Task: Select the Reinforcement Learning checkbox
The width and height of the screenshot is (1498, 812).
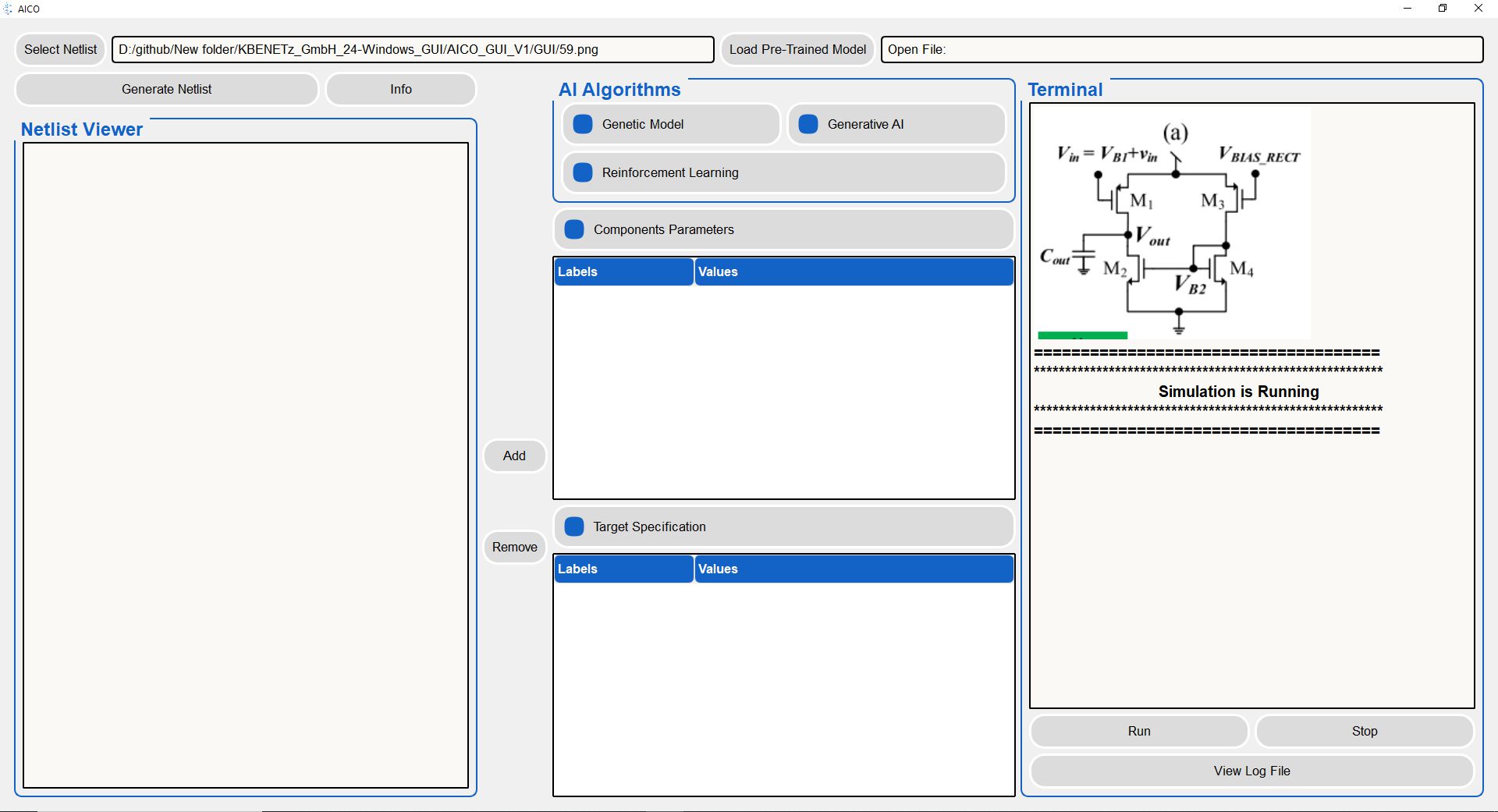Action: point(583,173)
